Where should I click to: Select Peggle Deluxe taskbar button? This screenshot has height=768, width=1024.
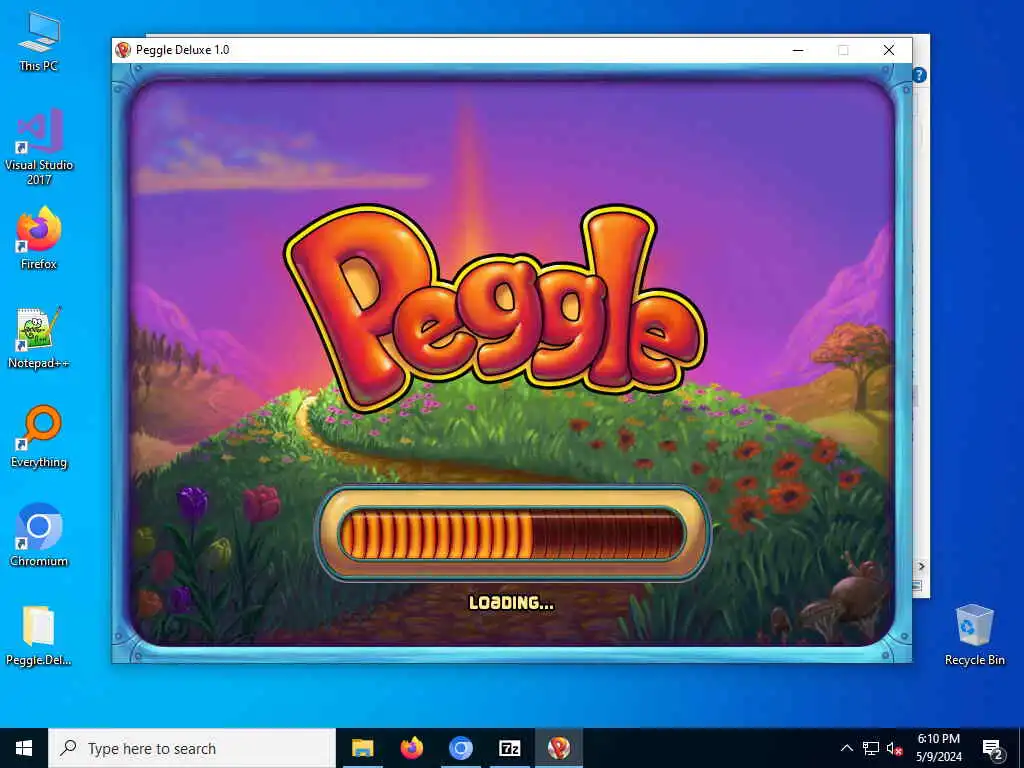coord(558,748)
